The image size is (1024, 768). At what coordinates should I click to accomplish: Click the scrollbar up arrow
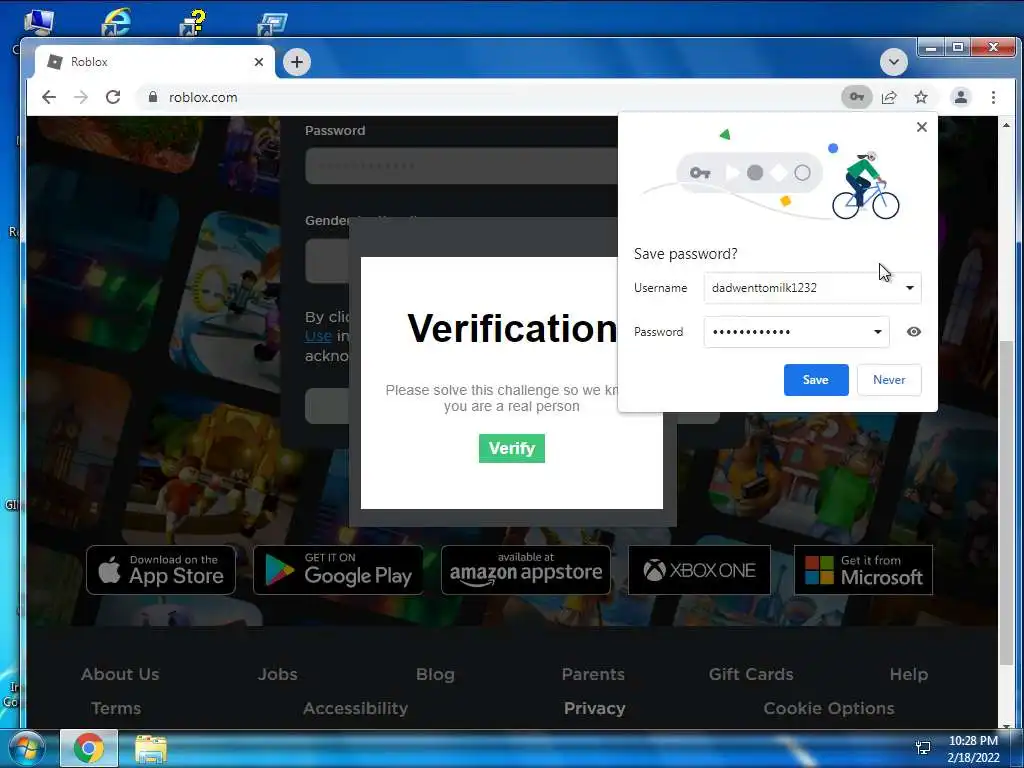point(1006,124)
